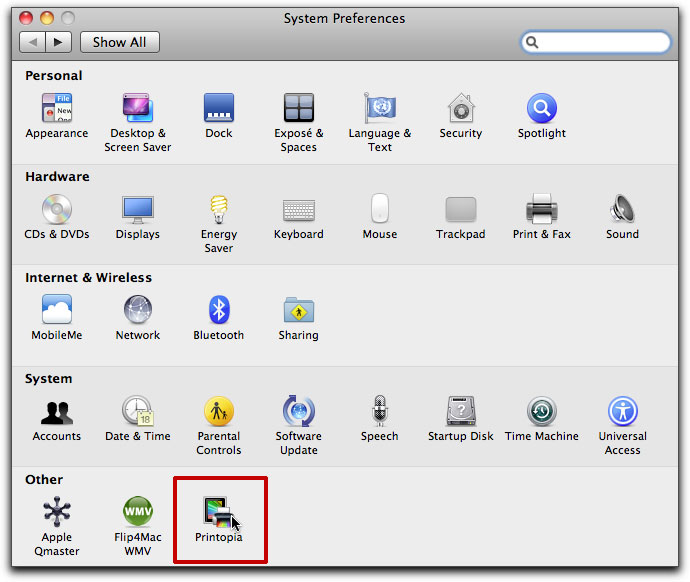Open Desktop & Screen Saver settings
Screen dimensions: 690x582
pos(138,109)
